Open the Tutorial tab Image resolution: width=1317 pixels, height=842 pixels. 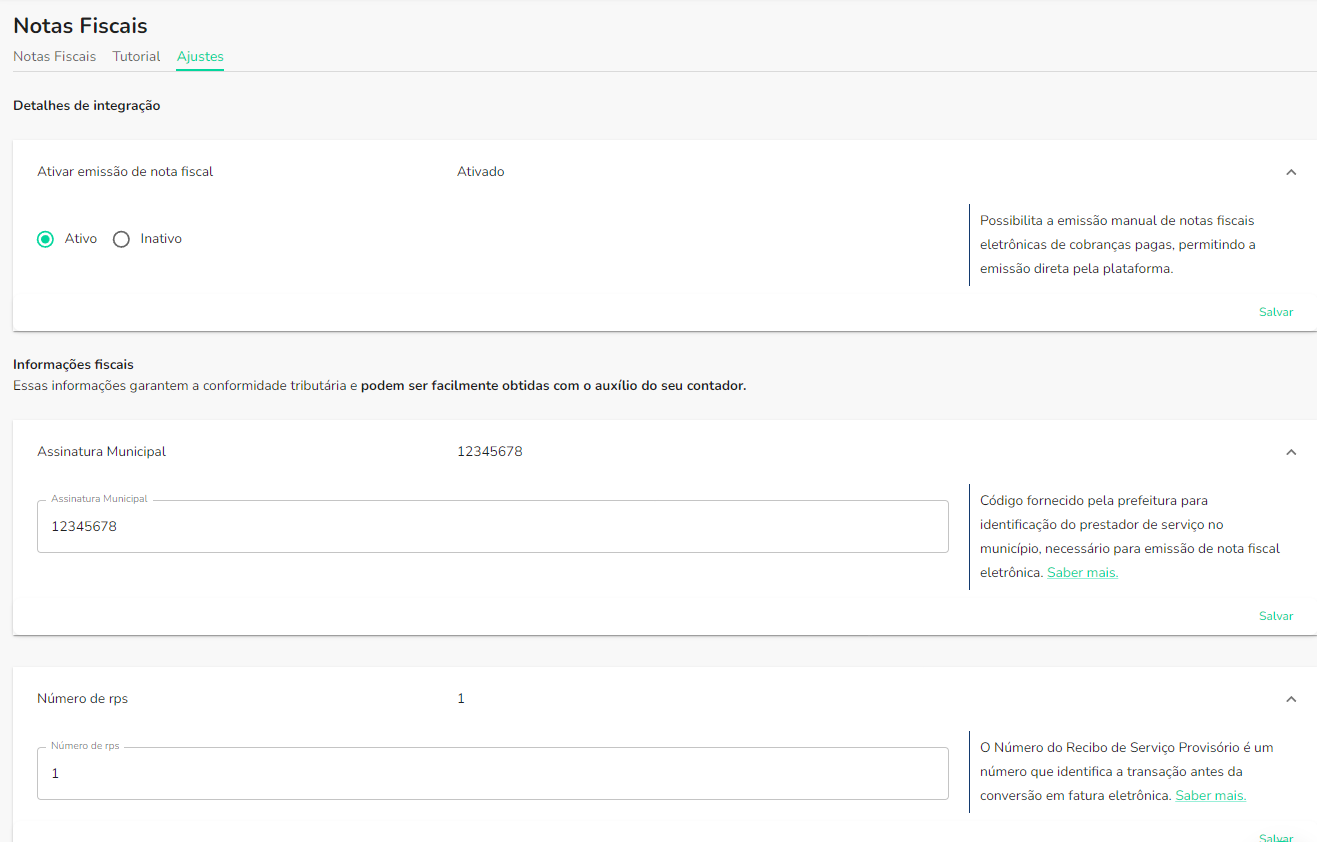(x=136, y=57)
